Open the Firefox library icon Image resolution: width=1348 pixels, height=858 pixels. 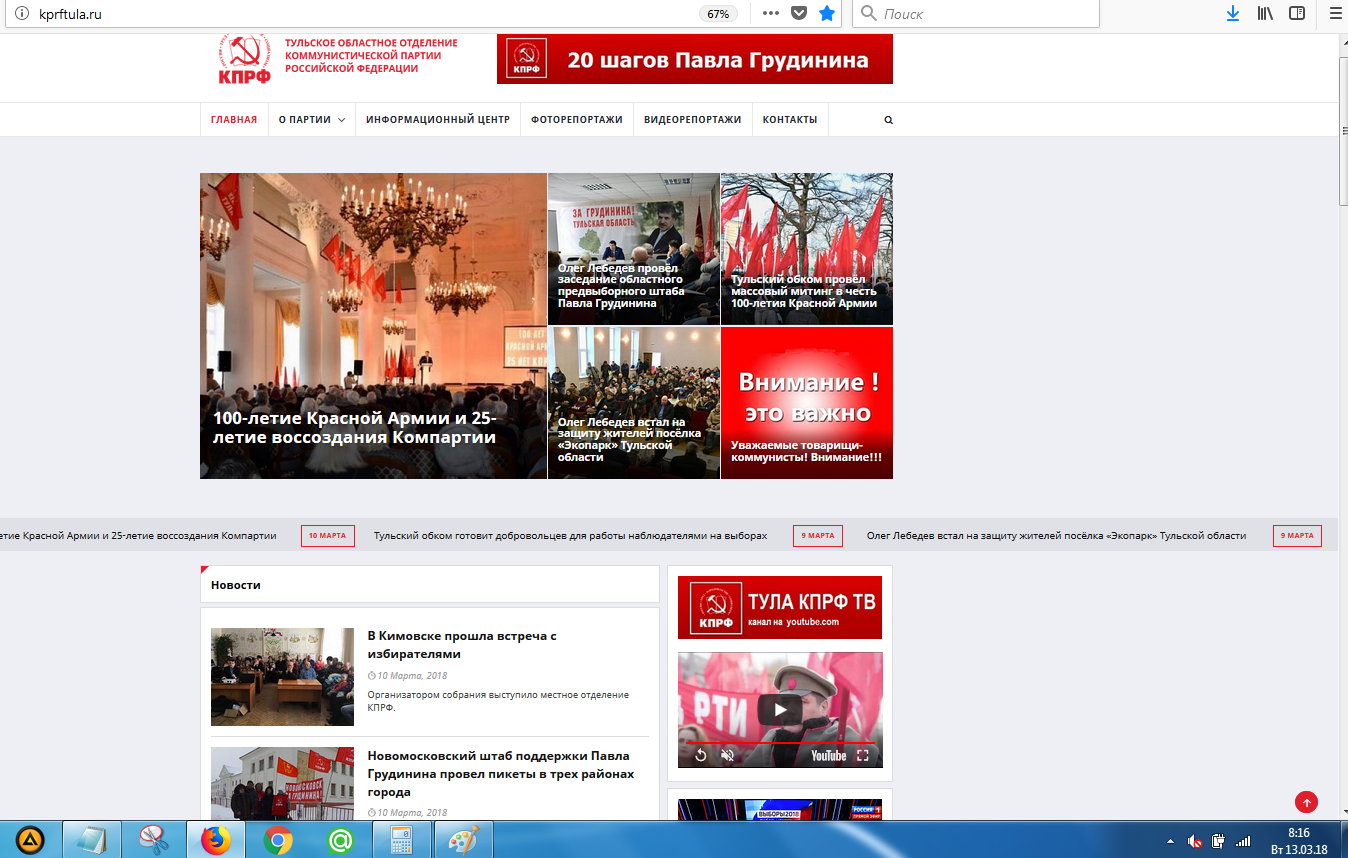[x=1265, y=14]
